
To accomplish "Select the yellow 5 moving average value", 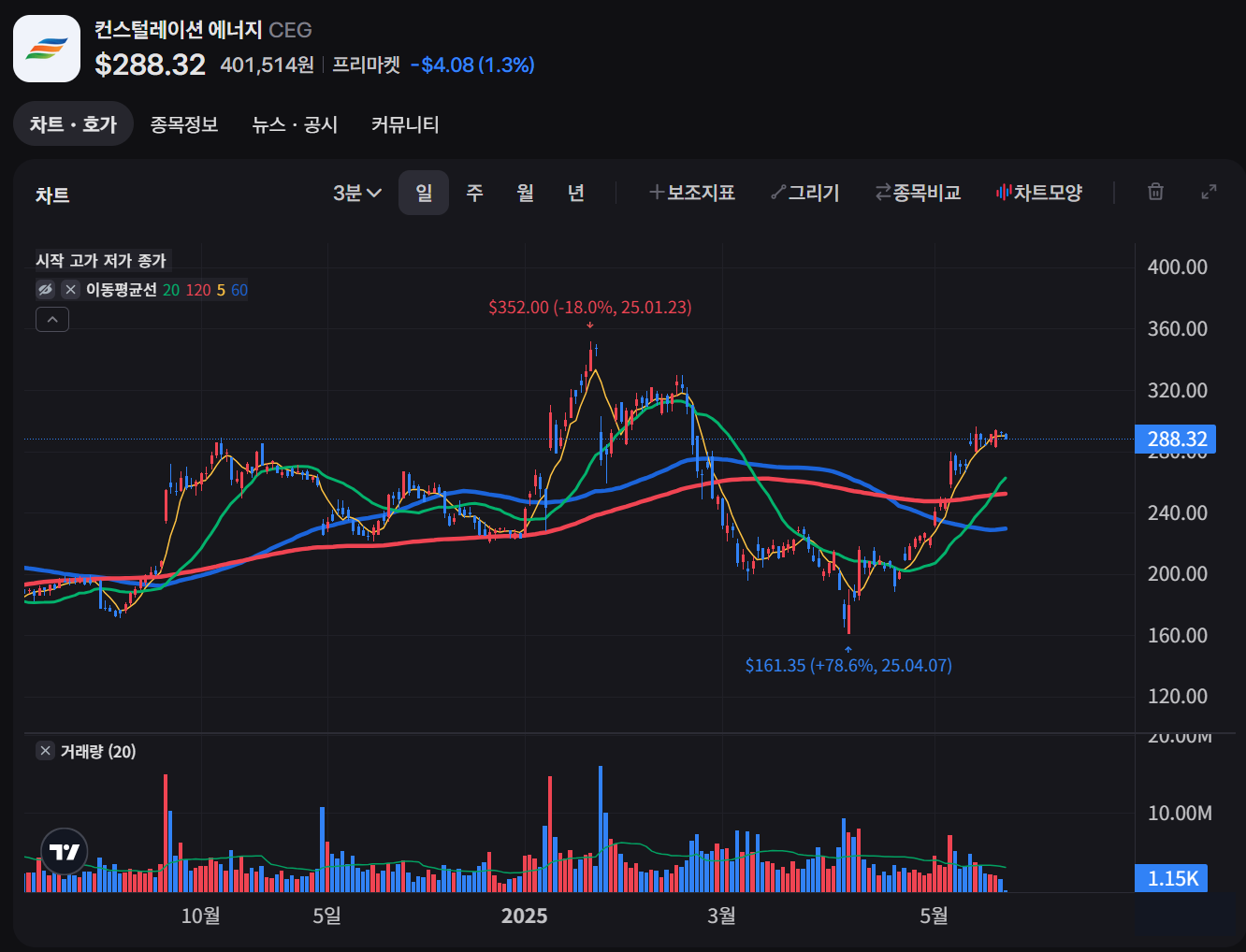I will click(221, 290).
